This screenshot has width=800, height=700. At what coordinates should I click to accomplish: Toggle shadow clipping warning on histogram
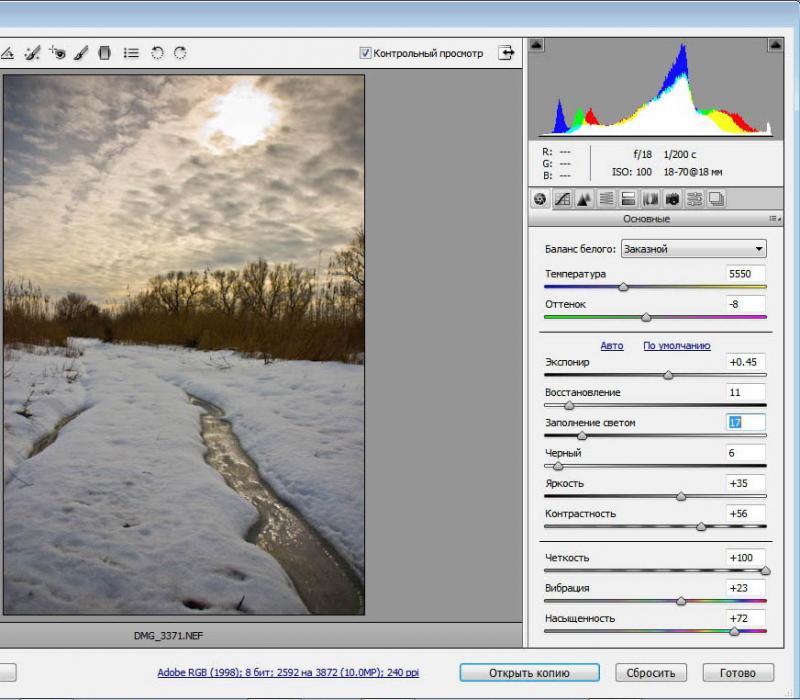coord(536,44)
